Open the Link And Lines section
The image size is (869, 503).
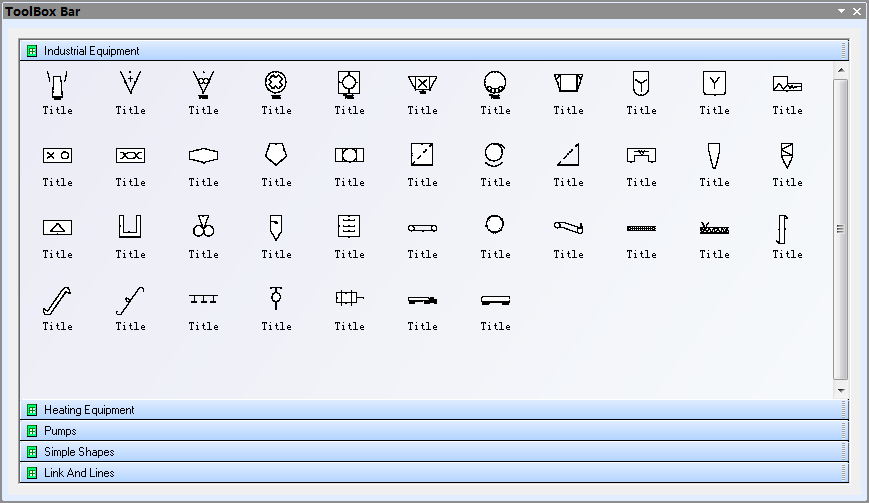tap(79, 473)
